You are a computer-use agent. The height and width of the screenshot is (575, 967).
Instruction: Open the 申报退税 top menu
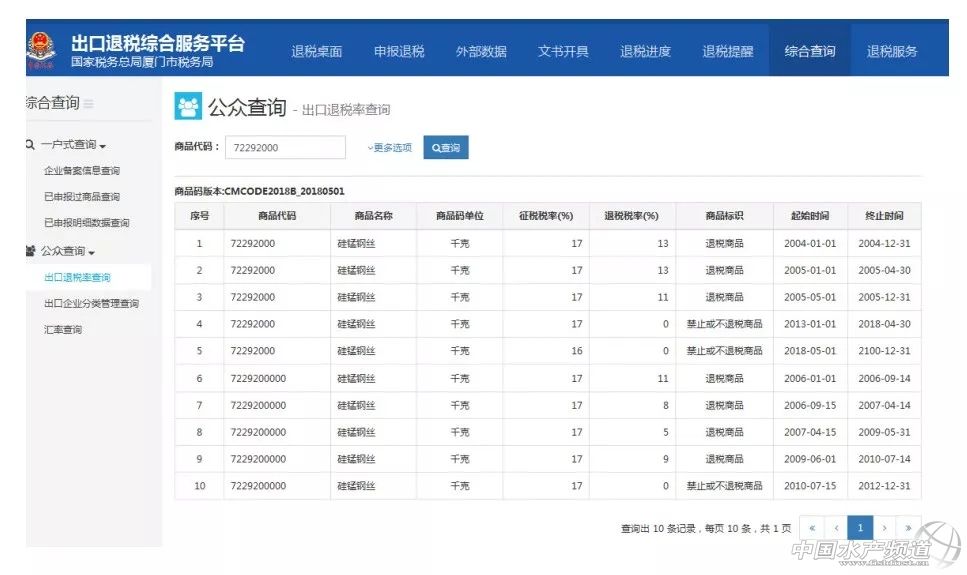tap(399, 52)
